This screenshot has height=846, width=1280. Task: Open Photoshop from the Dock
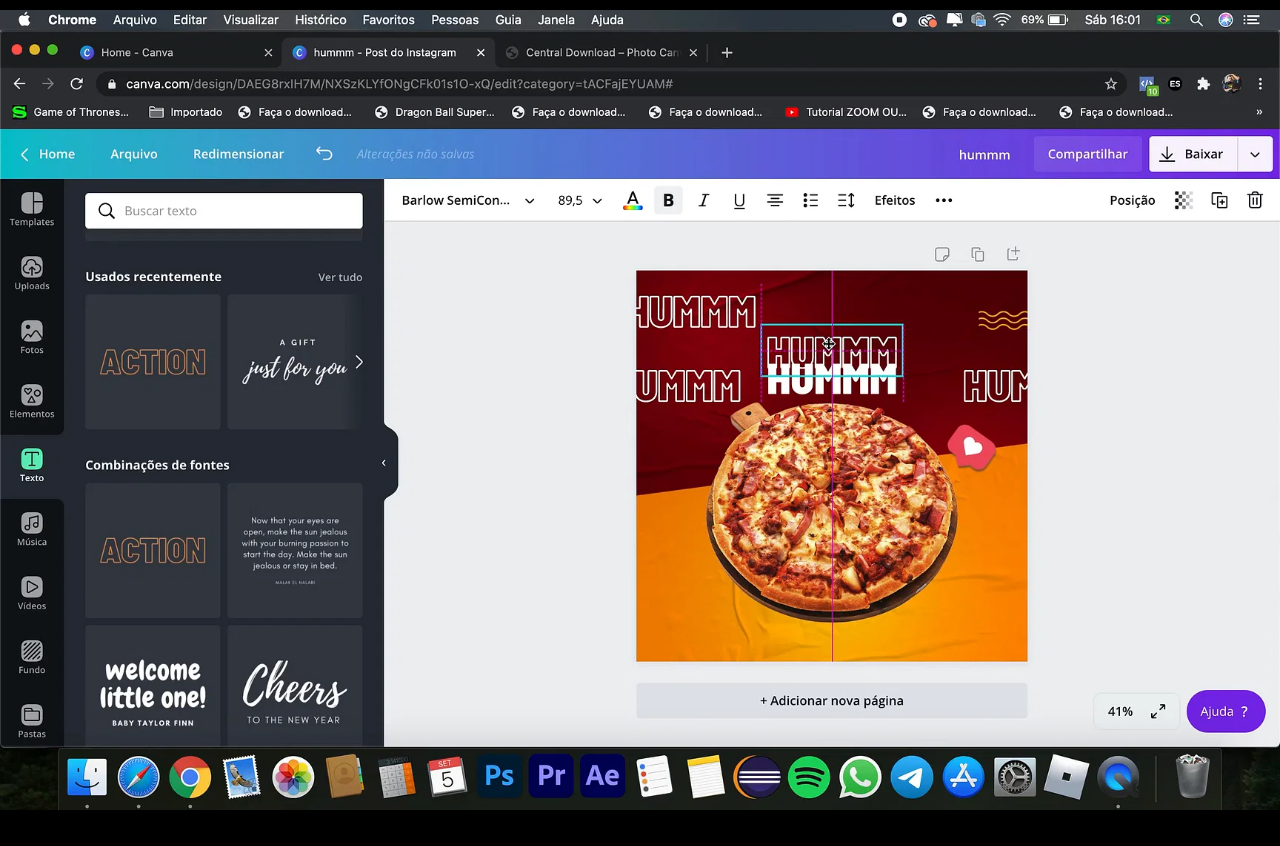pos(499,776)
